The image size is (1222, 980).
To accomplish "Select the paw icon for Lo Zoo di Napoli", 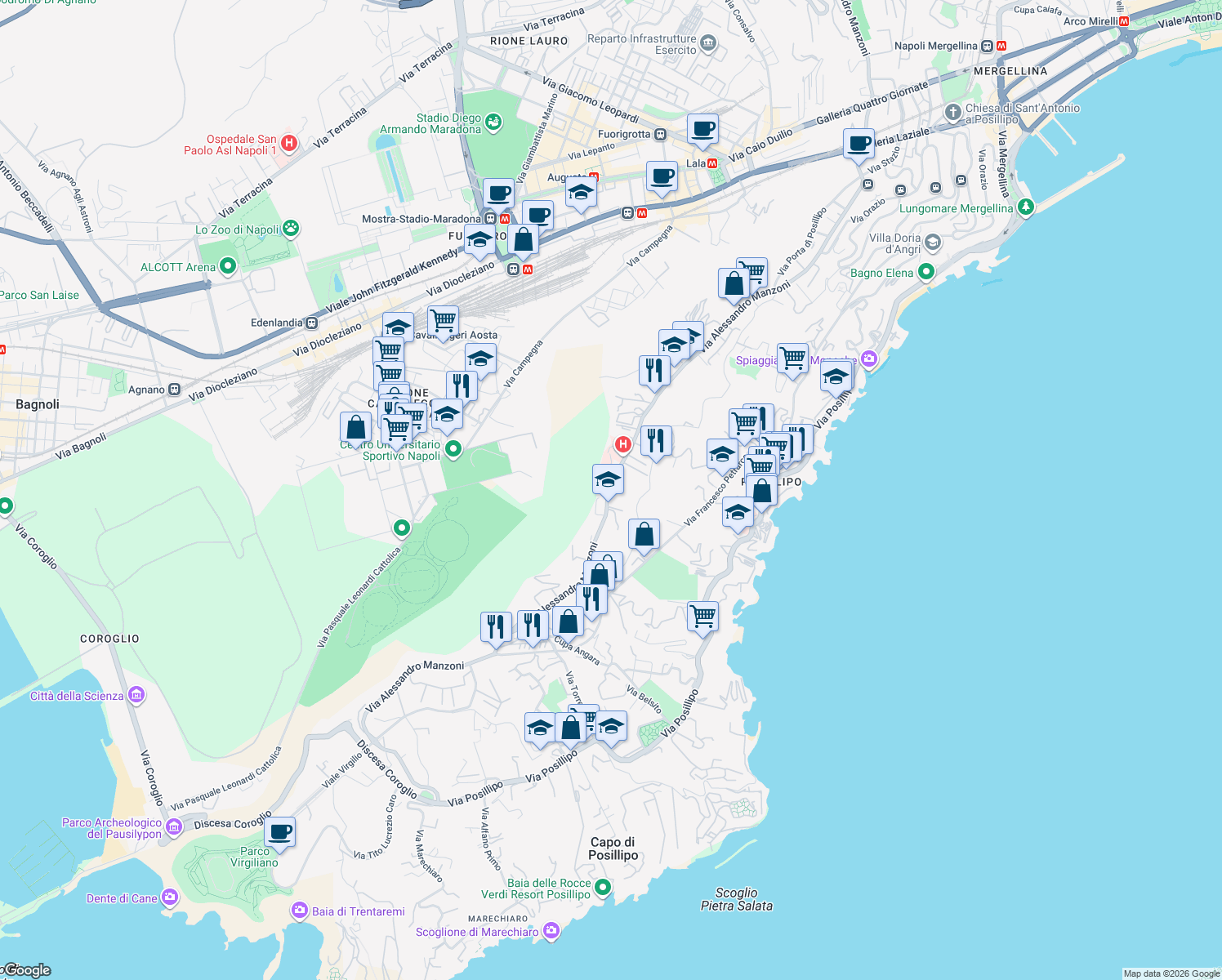I will pyautogui.click(x=292, y=229).
